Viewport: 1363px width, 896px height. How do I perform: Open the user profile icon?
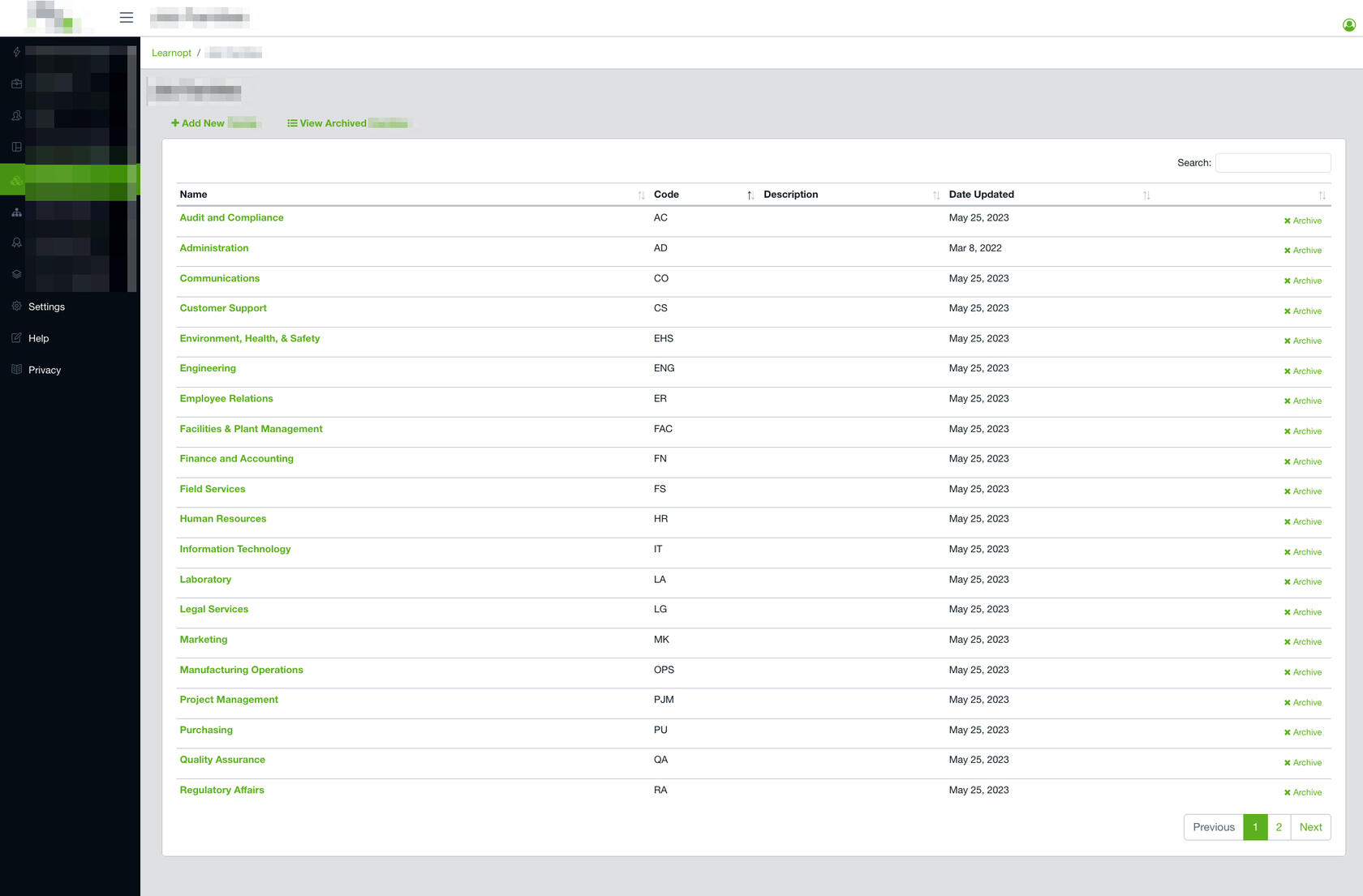pos(1348,25)
